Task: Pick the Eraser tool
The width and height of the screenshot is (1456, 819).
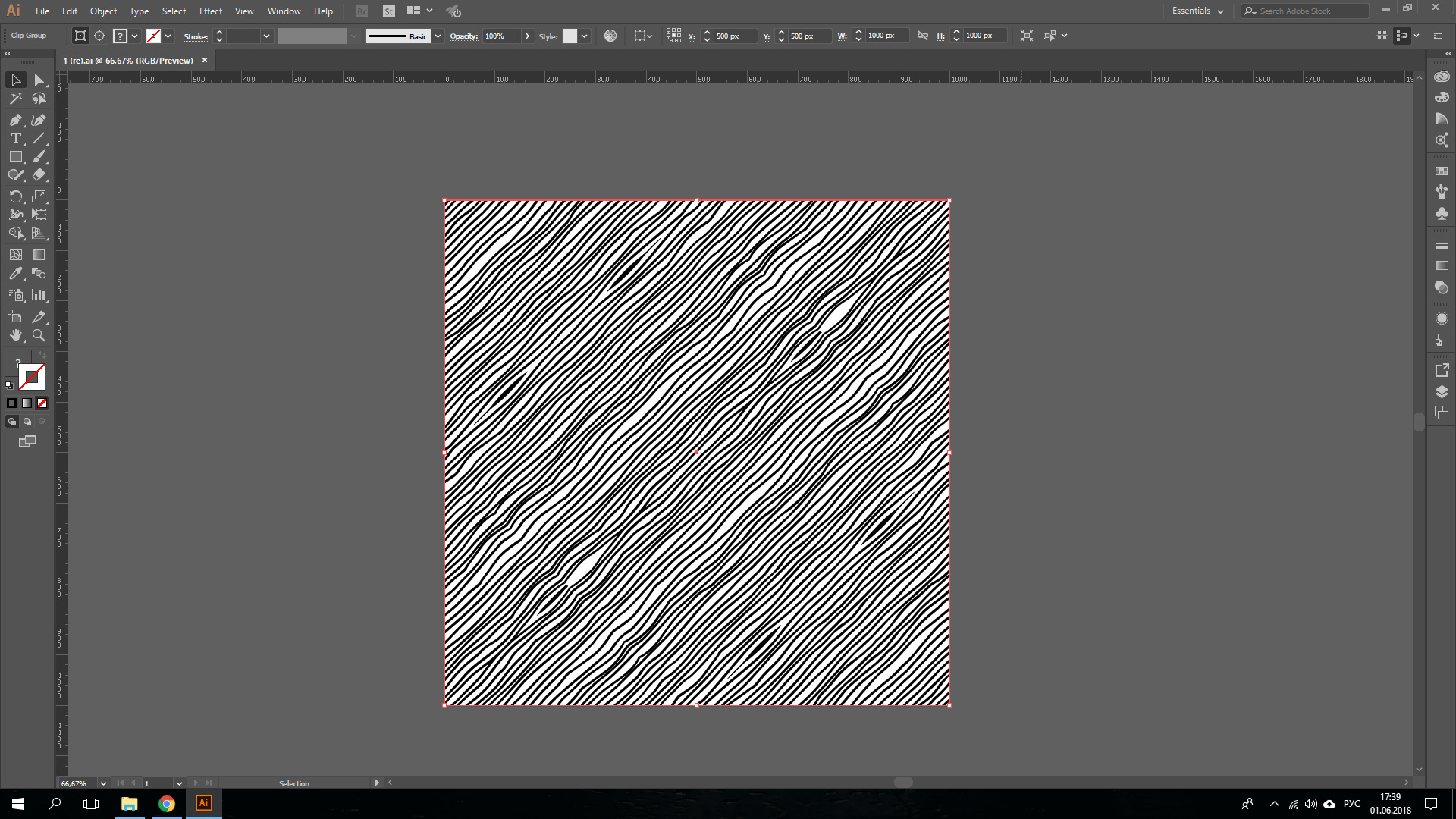Action: (39, 175)
